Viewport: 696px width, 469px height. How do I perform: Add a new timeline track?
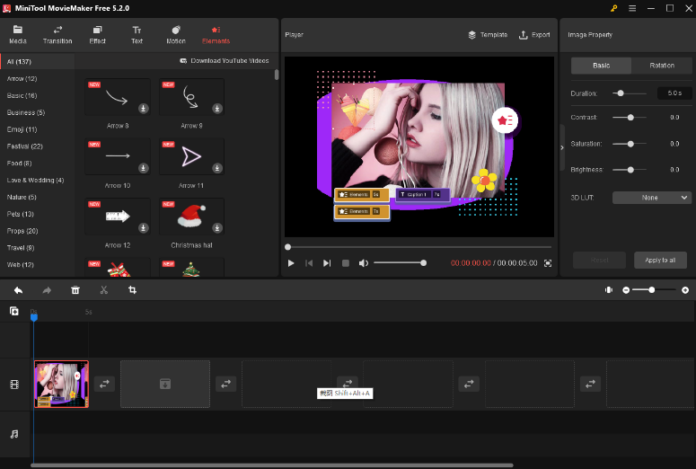(14, 311)
